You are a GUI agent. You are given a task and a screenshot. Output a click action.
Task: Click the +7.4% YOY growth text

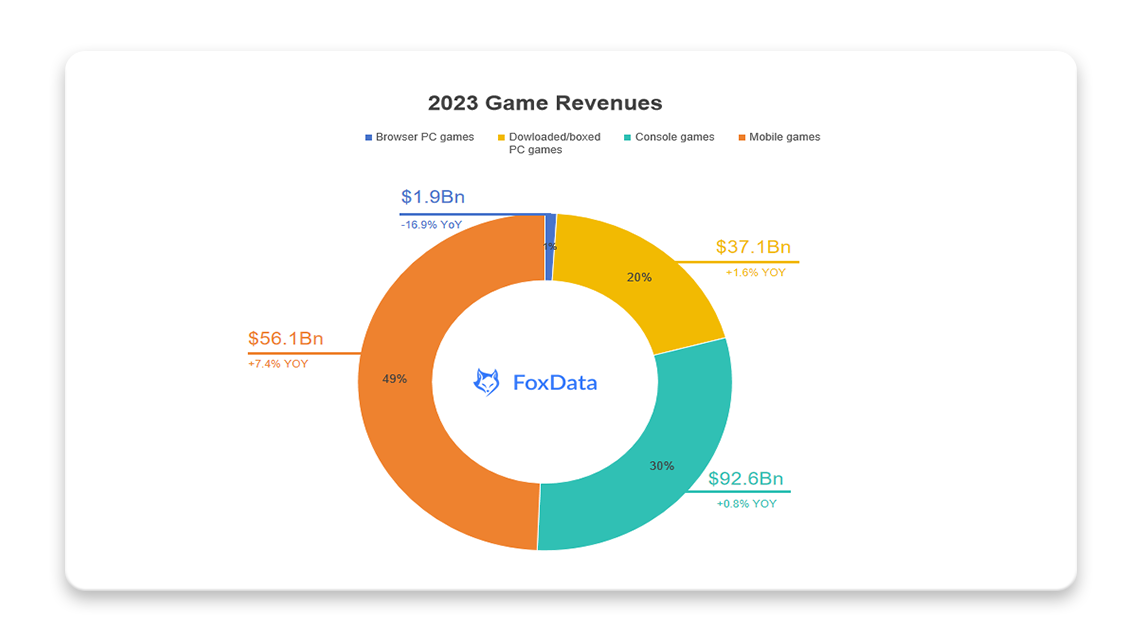click(x=278, y=364)
